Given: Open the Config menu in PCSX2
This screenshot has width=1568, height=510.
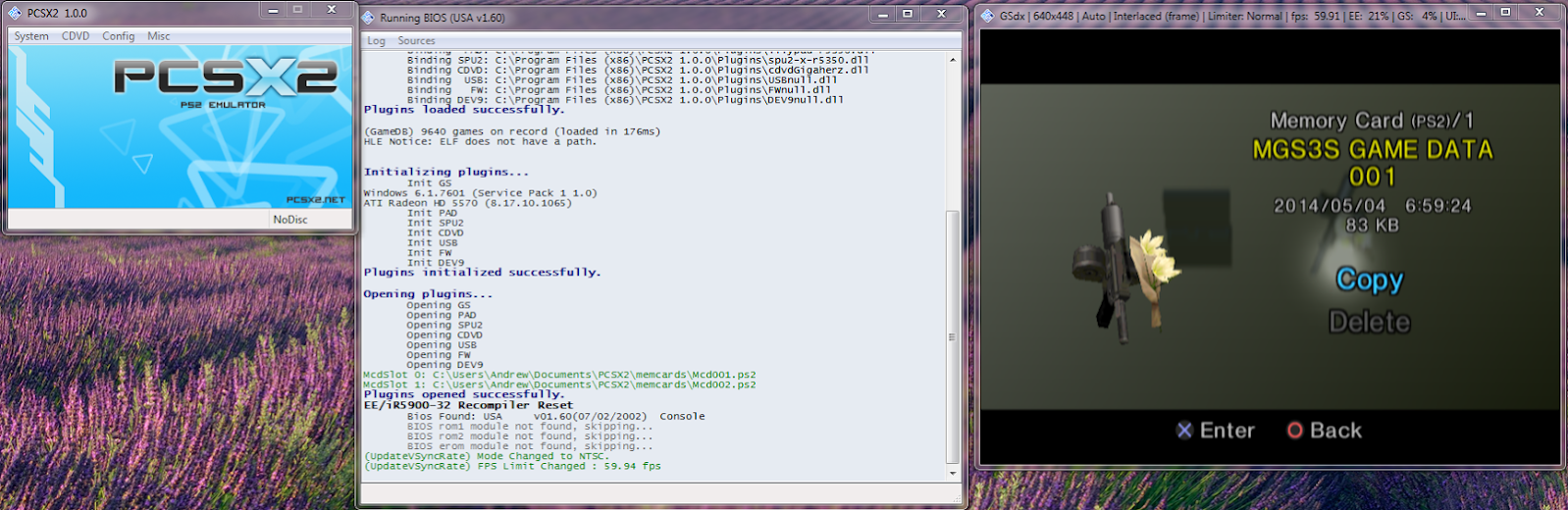Looking at the screenshot, I should [119, 36].
